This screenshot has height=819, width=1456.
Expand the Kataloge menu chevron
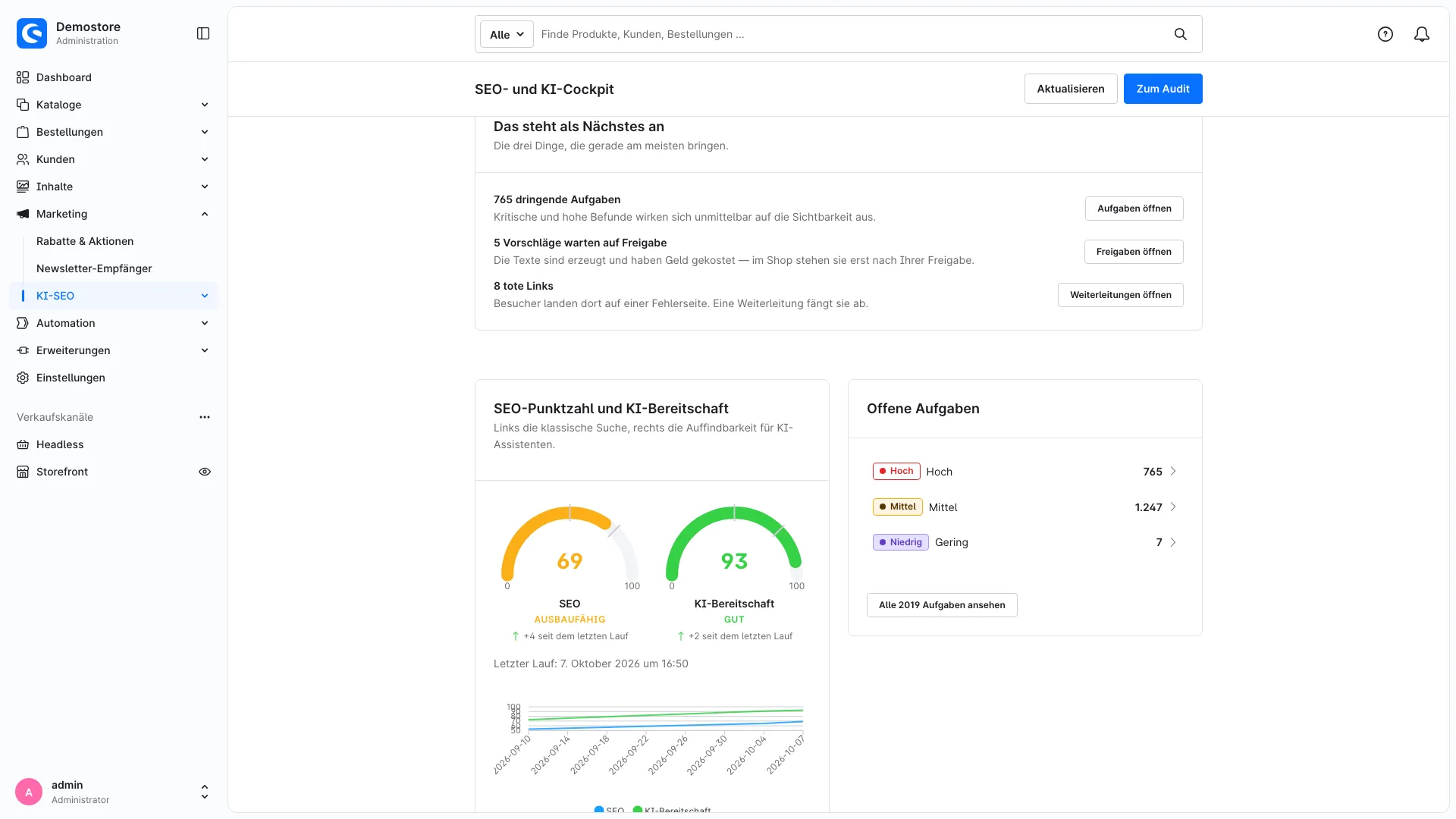(205, 105)
